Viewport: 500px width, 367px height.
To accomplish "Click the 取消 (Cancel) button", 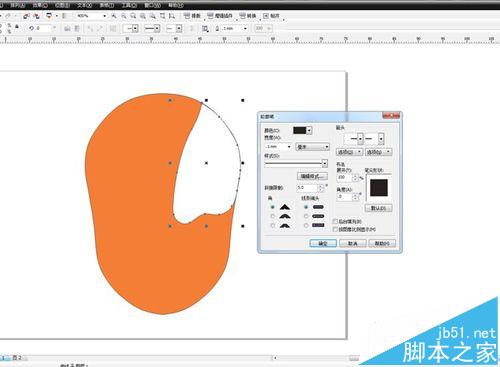I will point(353,243).
